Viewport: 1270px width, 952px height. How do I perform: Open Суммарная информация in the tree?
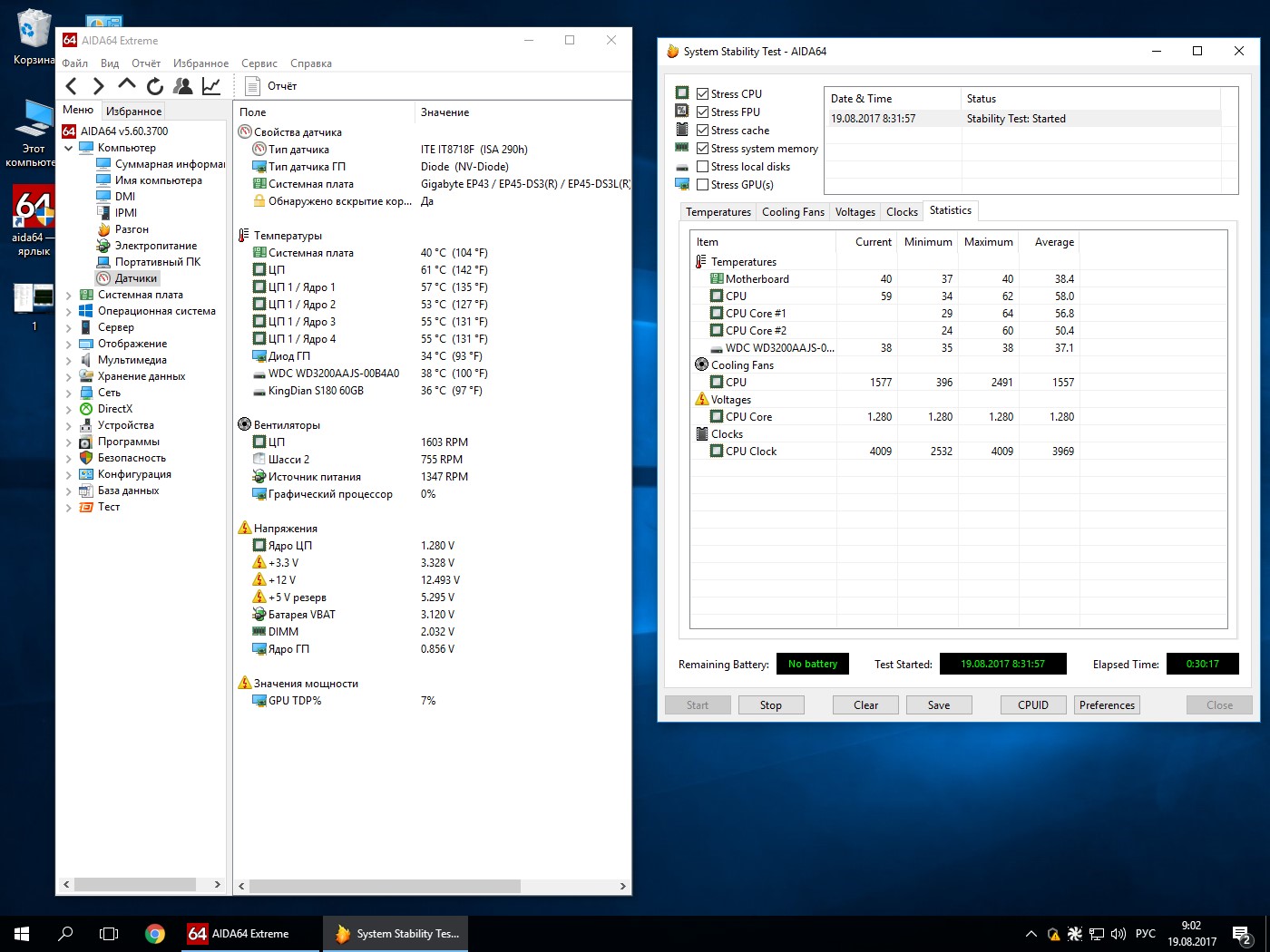[x=161, y=164]
